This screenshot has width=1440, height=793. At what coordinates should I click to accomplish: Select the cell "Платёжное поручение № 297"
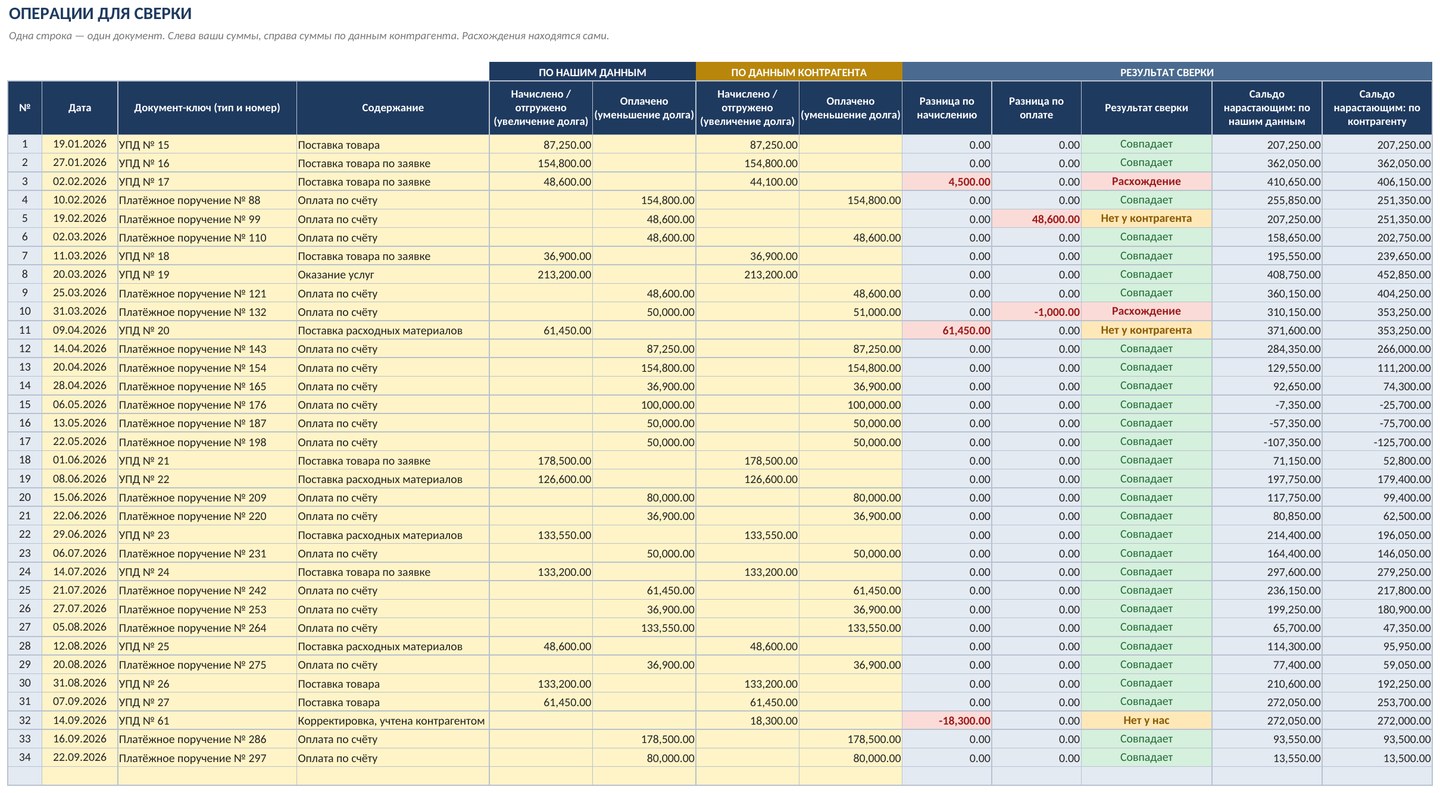click(x=207, y=757)
